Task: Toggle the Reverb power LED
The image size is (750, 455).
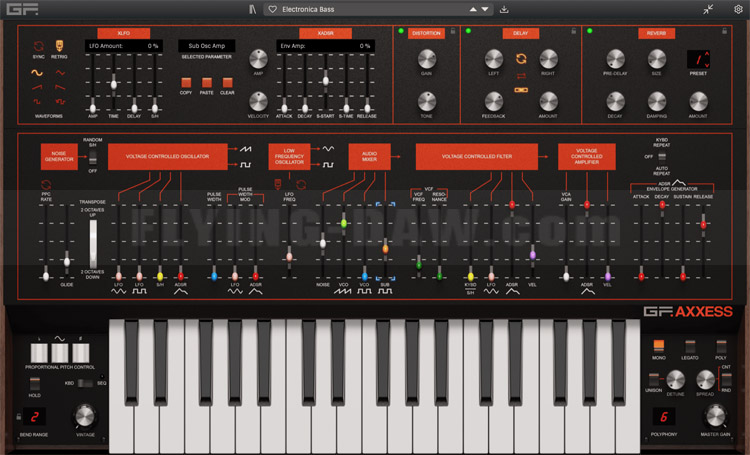Action: click(x=590, y=31)
